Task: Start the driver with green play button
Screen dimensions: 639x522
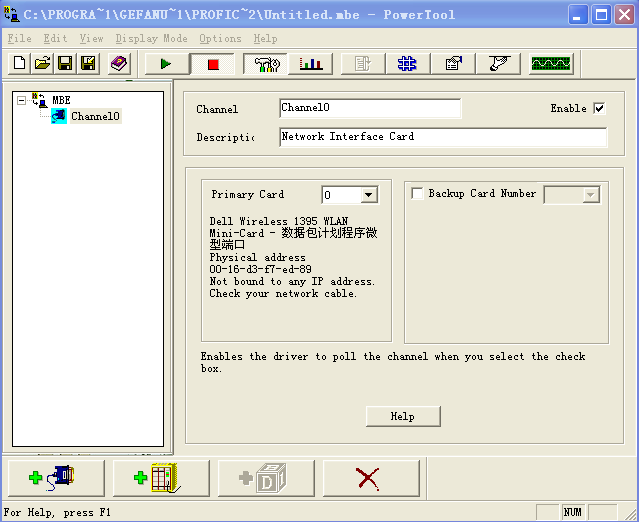Action: click(x=167, y=64)
